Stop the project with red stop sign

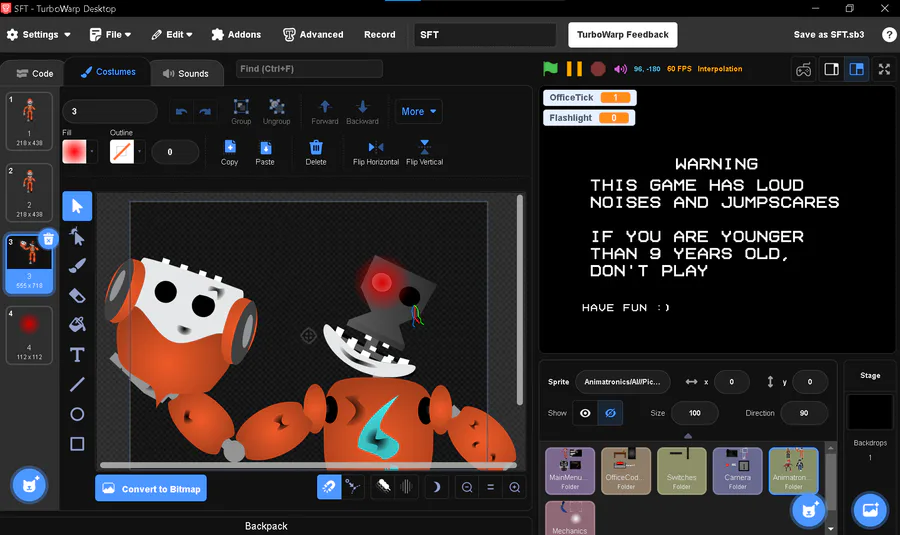[x=598, y=69]
